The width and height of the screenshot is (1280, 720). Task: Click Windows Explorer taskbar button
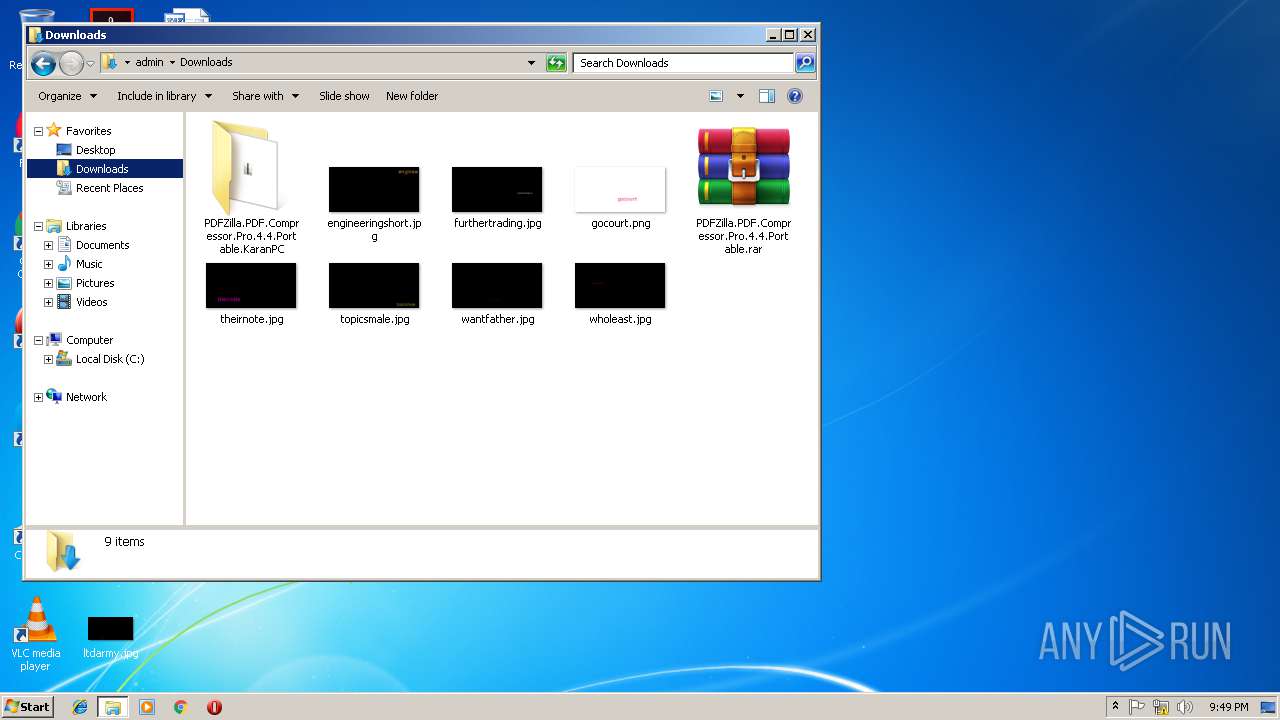pyautogui.click(x=113, y=707)
